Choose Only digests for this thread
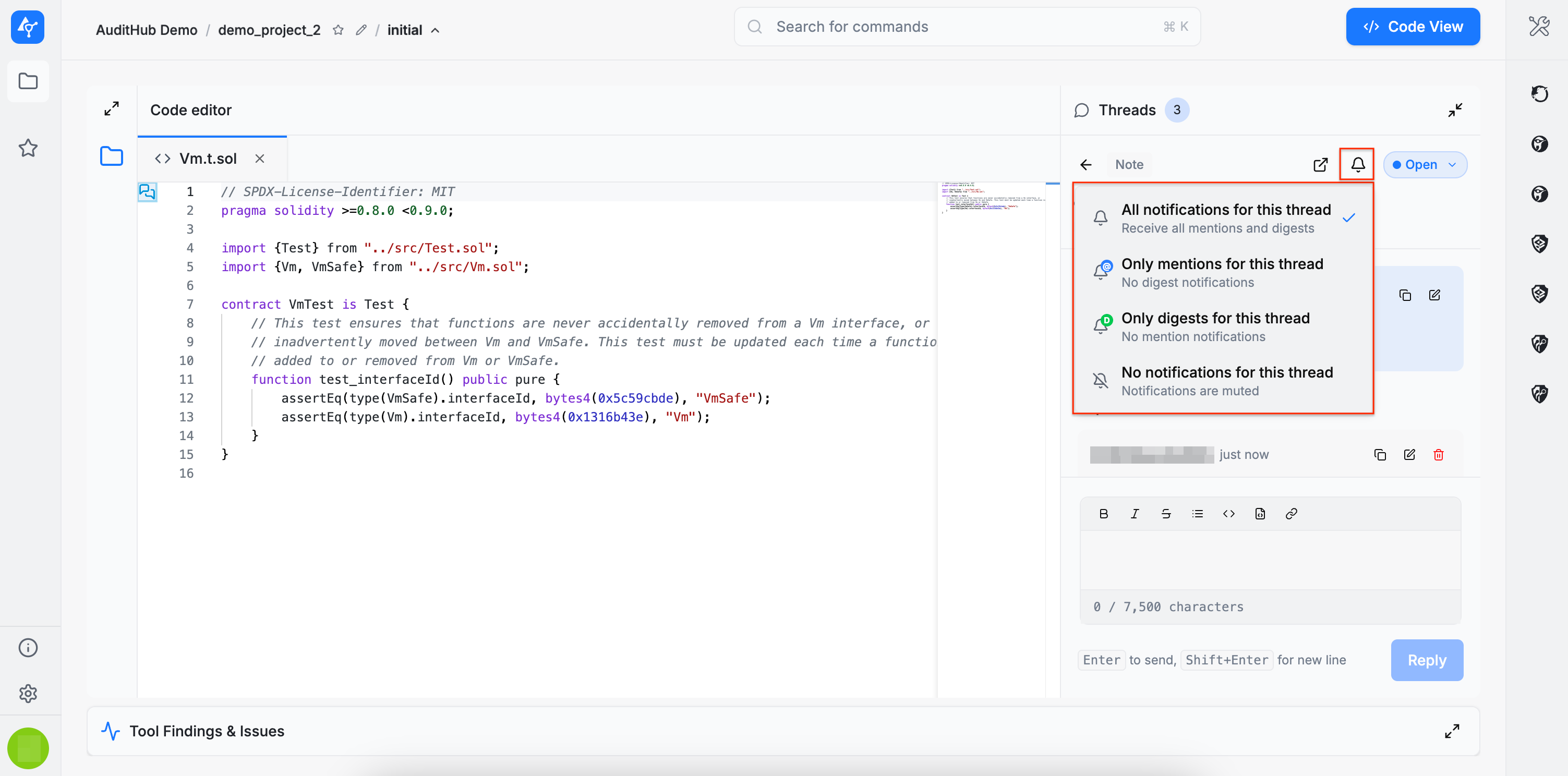Viewport: 1568px width, 776px height. coord(1214,326)
